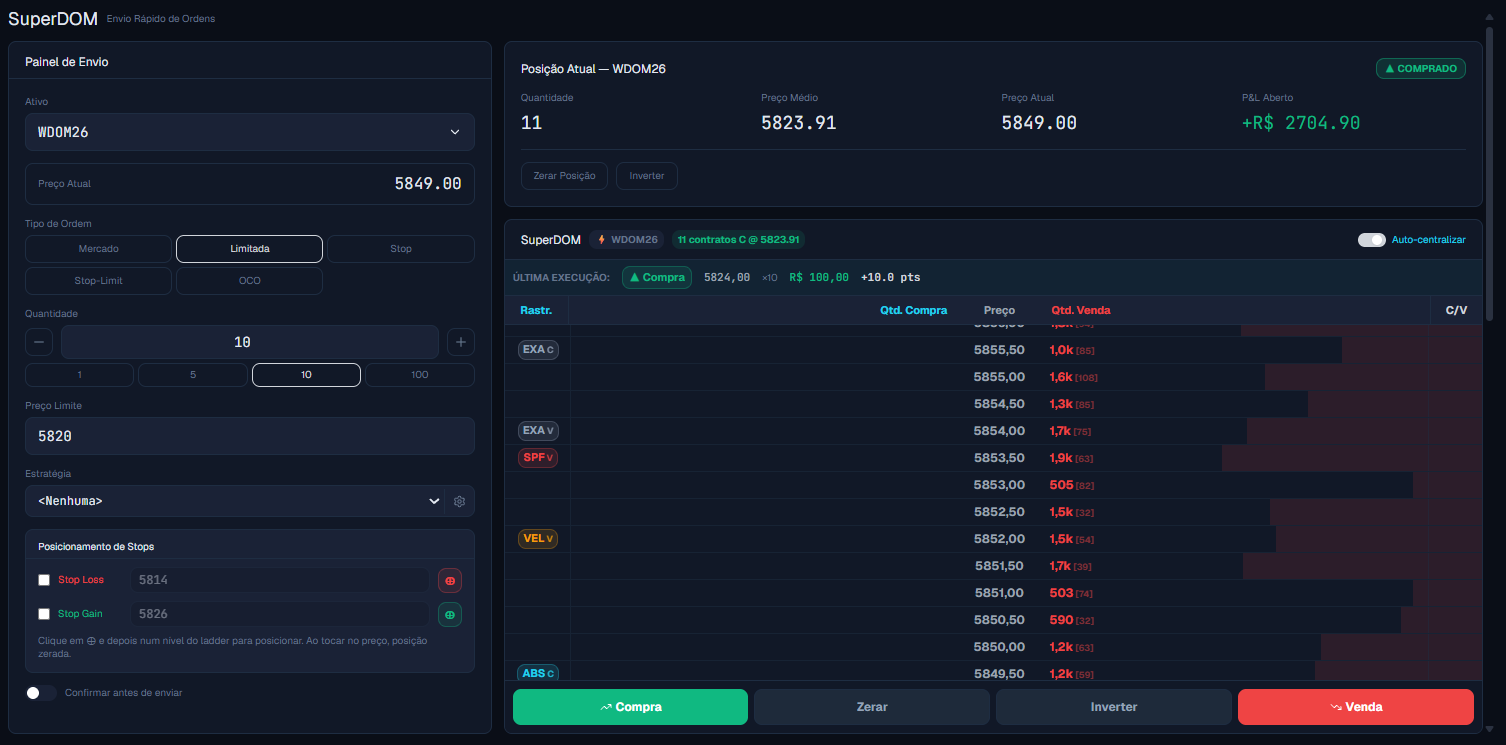Click the Preço Atual 5849.00 display box
The width and height of the screenshot is (1506, 745).
(250, 184)
